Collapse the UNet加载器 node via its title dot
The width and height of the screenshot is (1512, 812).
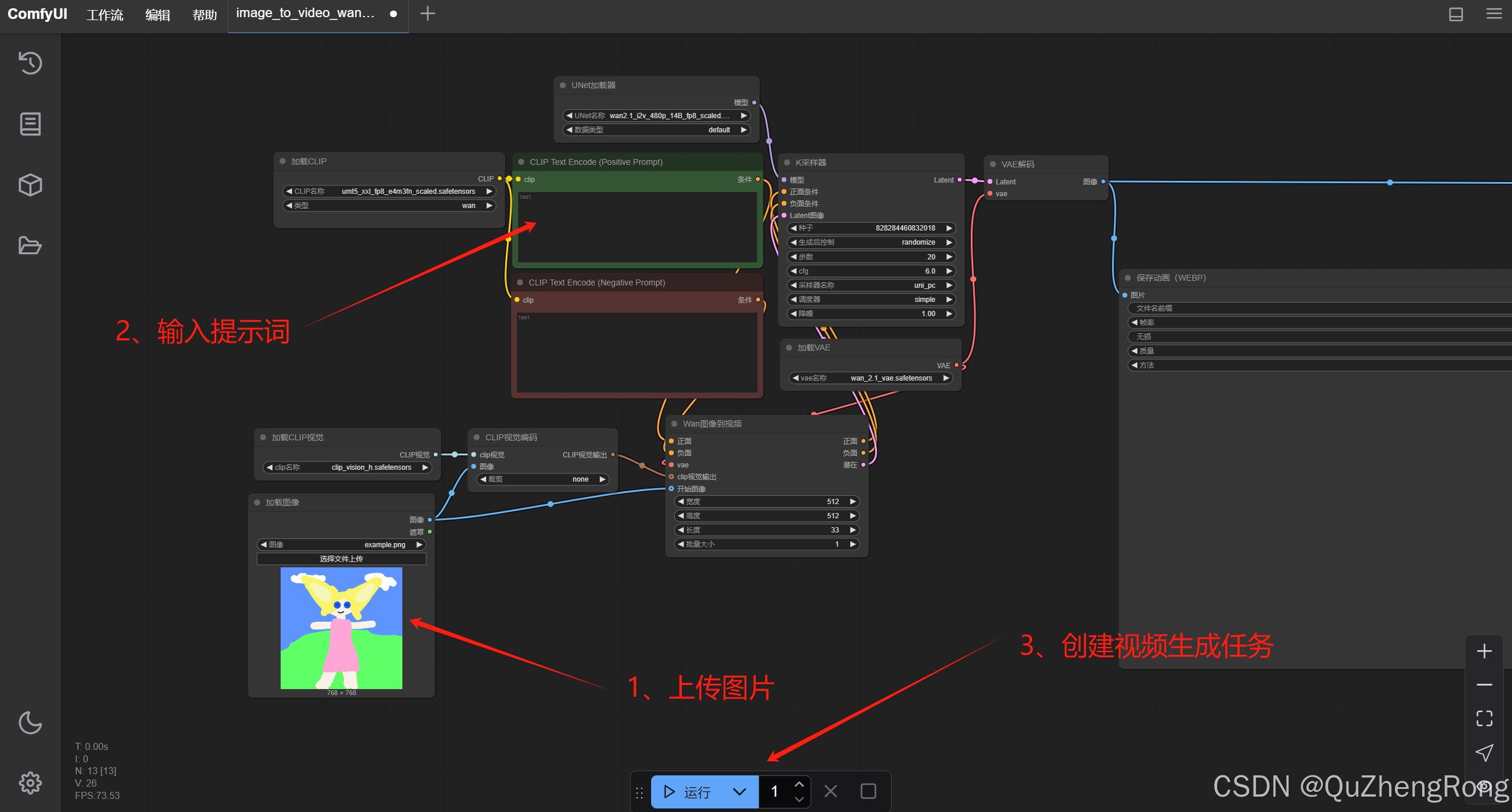[x=563, y=85]
